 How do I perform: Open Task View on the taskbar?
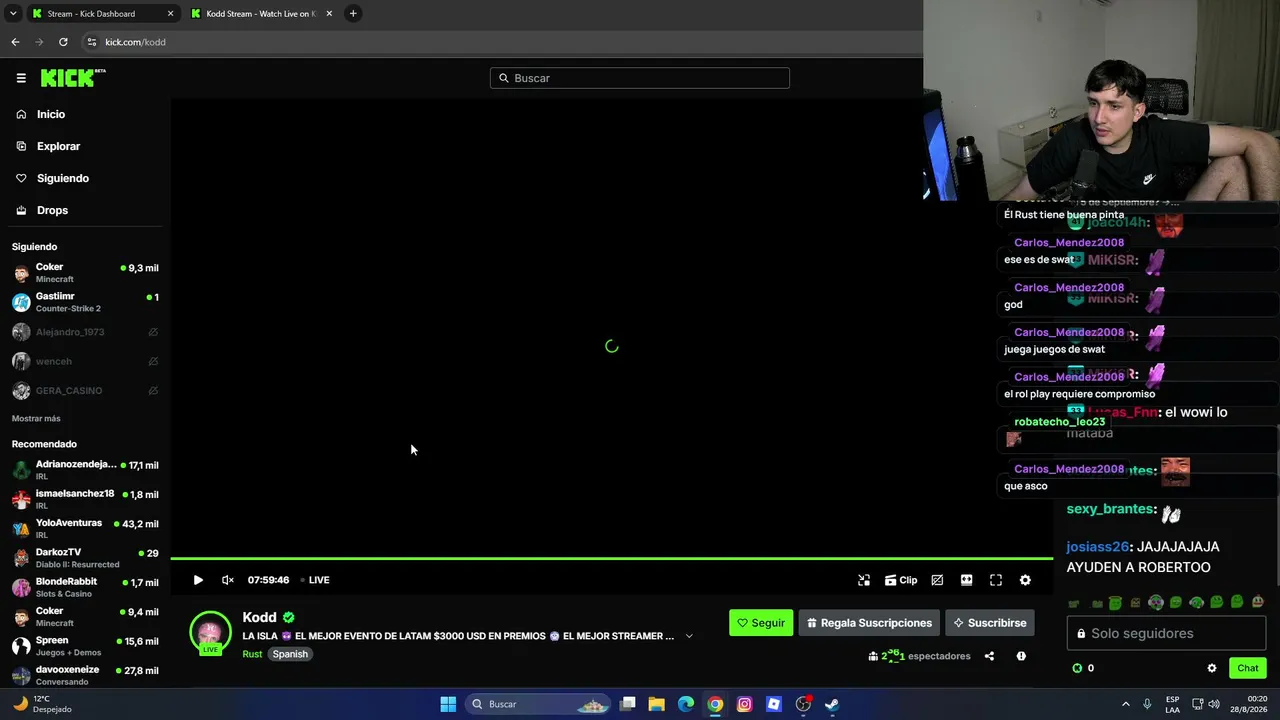(628, 704)
